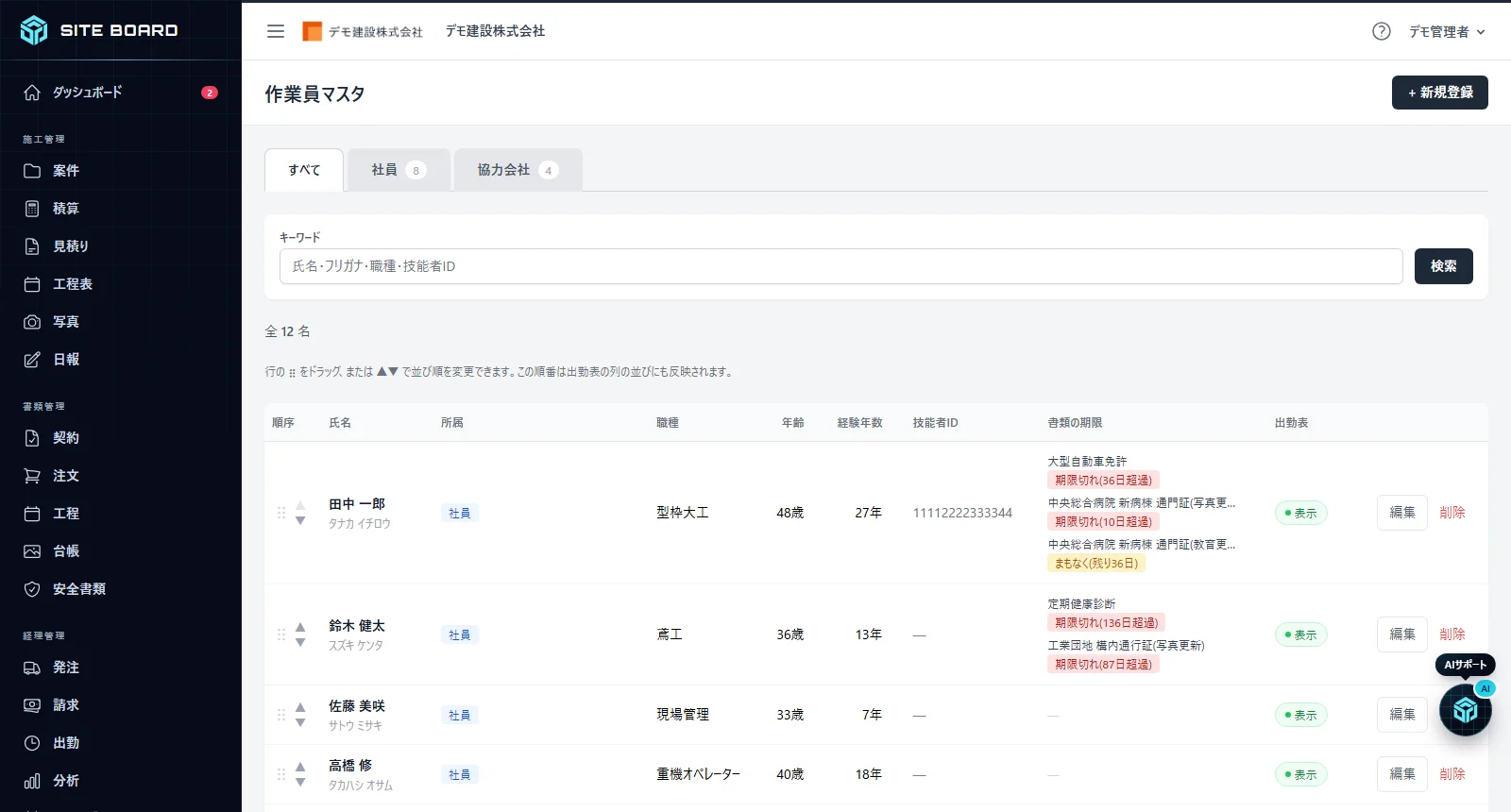Viewport: 1511px width, 812px height.
Task: Move 田中 一郎 row down
Action: coord(300,520)
